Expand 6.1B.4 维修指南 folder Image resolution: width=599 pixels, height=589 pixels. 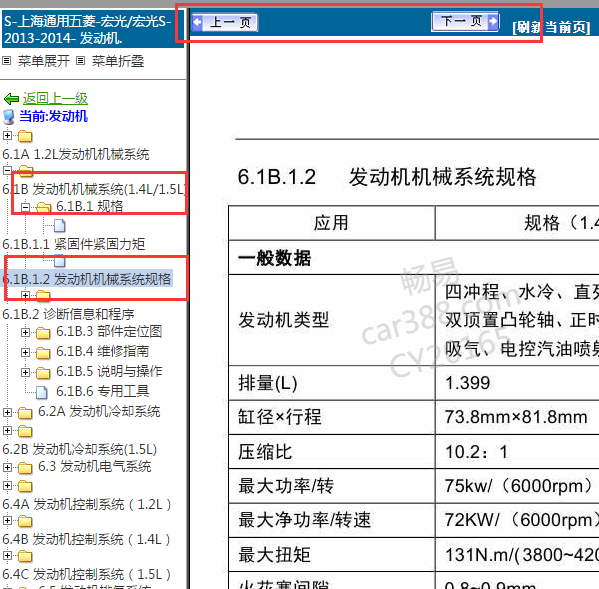click(25, 352)
